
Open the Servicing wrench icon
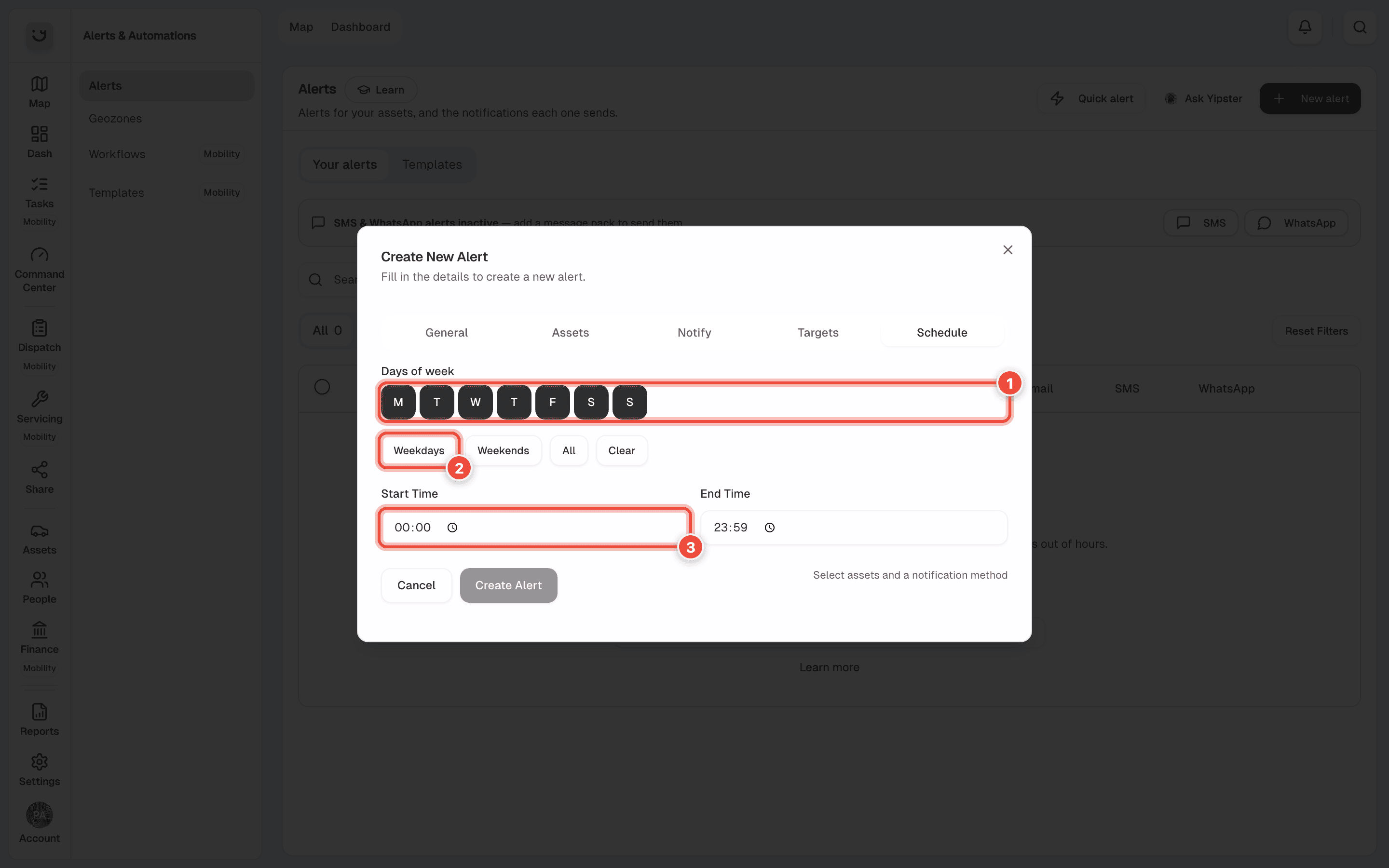tap(39, 399)
